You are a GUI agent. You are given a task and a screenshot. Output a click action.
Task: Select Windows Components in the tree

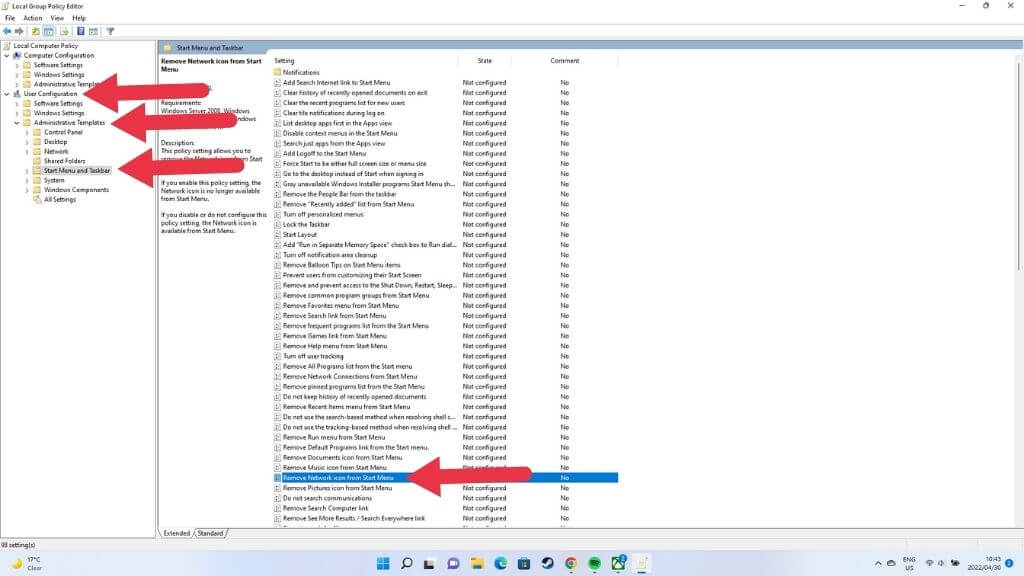[76, 190]
